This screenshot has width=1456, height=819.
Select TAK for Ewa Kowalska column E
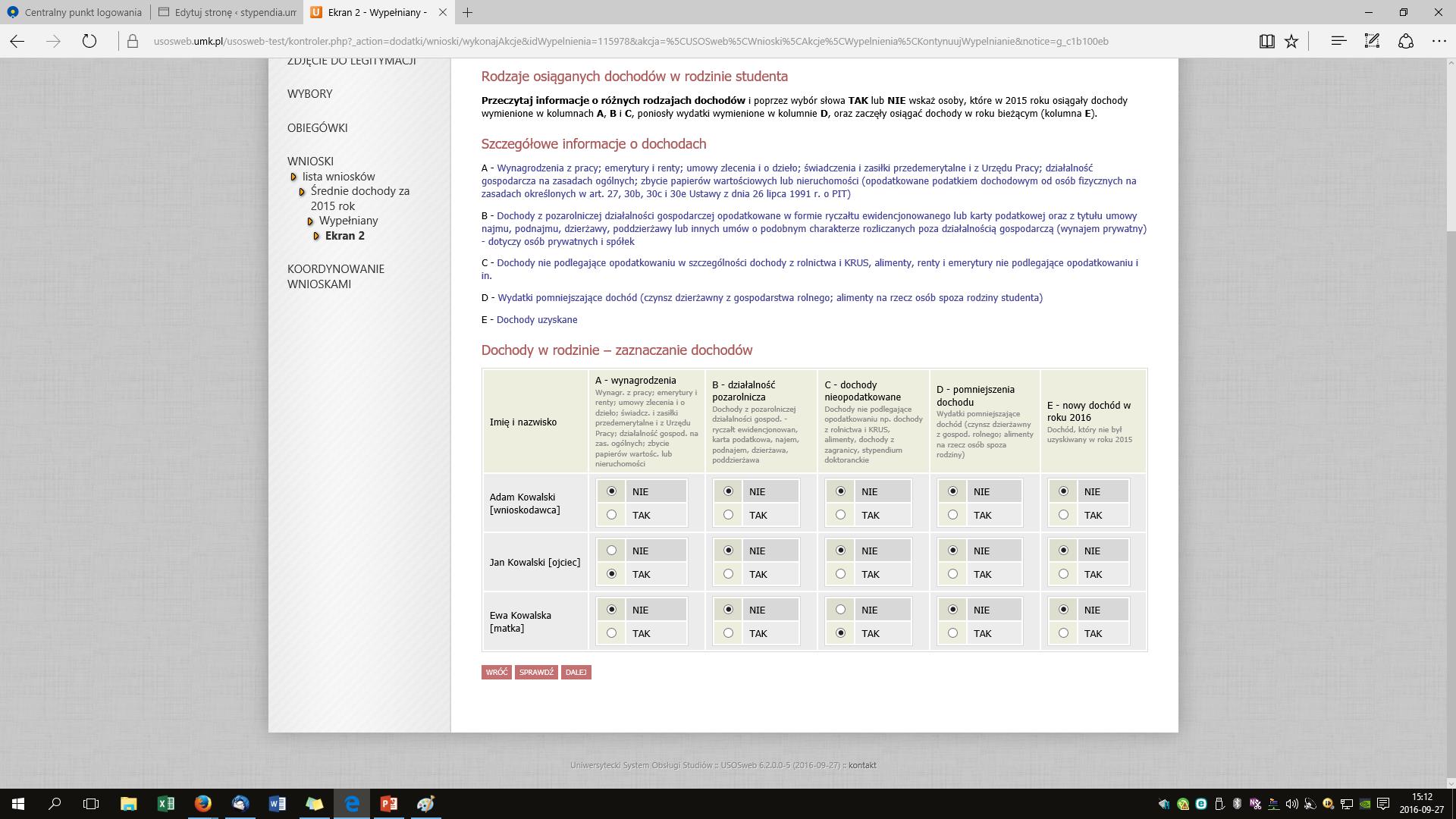(x=1063, y=633)
